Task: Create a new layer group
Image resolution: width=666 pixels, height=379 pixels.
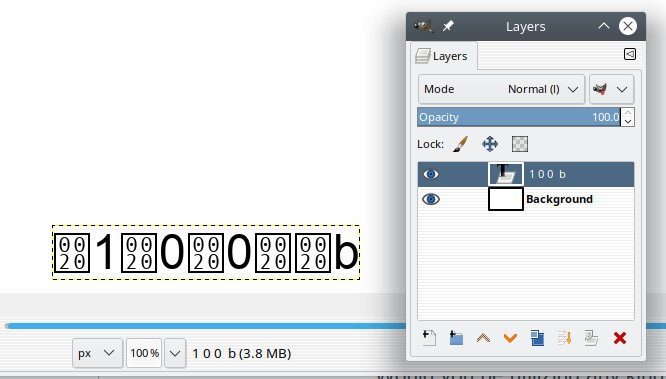Action: pos(456,338)
